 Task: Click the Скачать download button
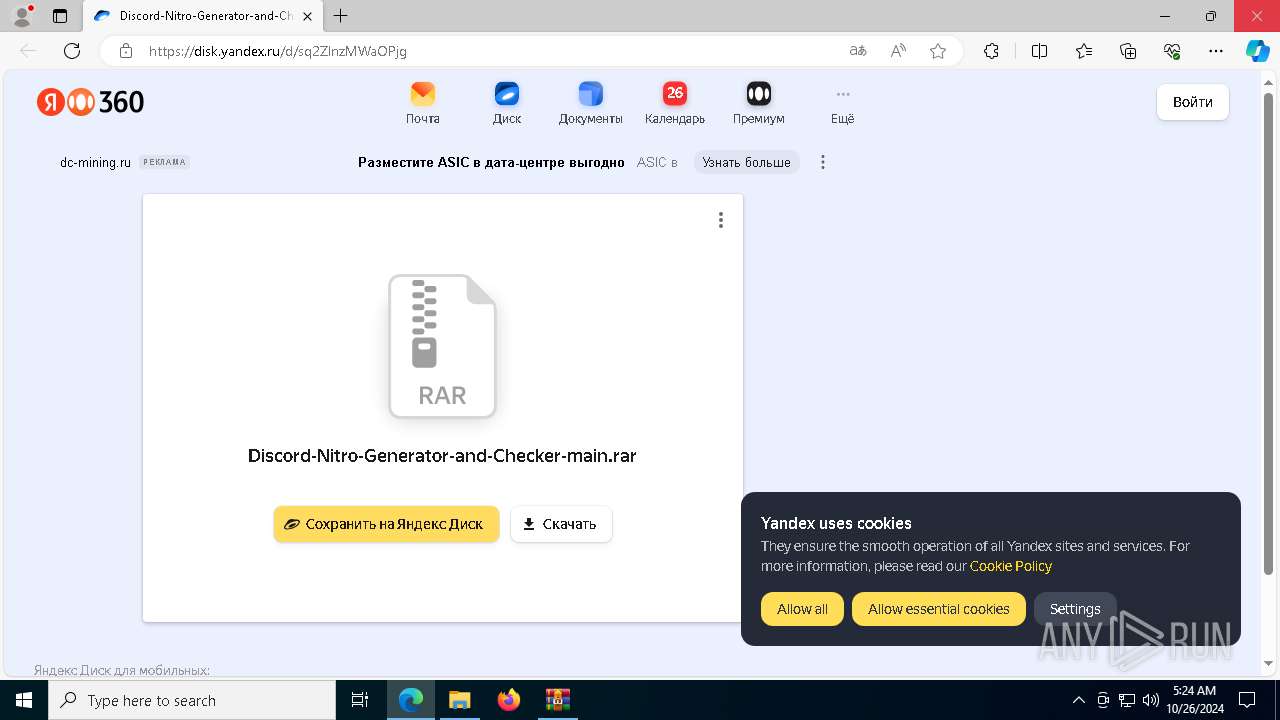point(561,524)
